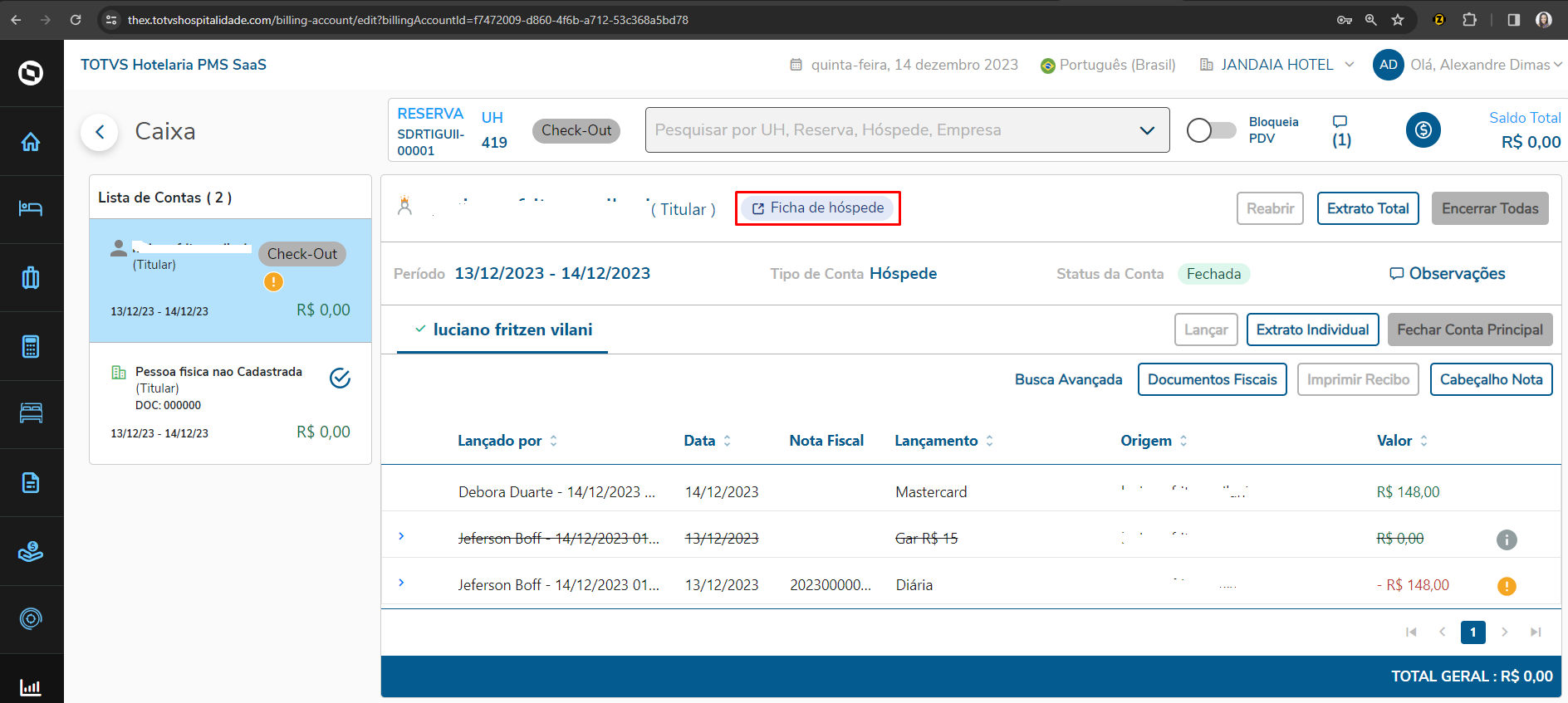Expand the struck-through Gar R$ 15 row
The height and width of the screenshot is (703, 1568).
[401, 536]
